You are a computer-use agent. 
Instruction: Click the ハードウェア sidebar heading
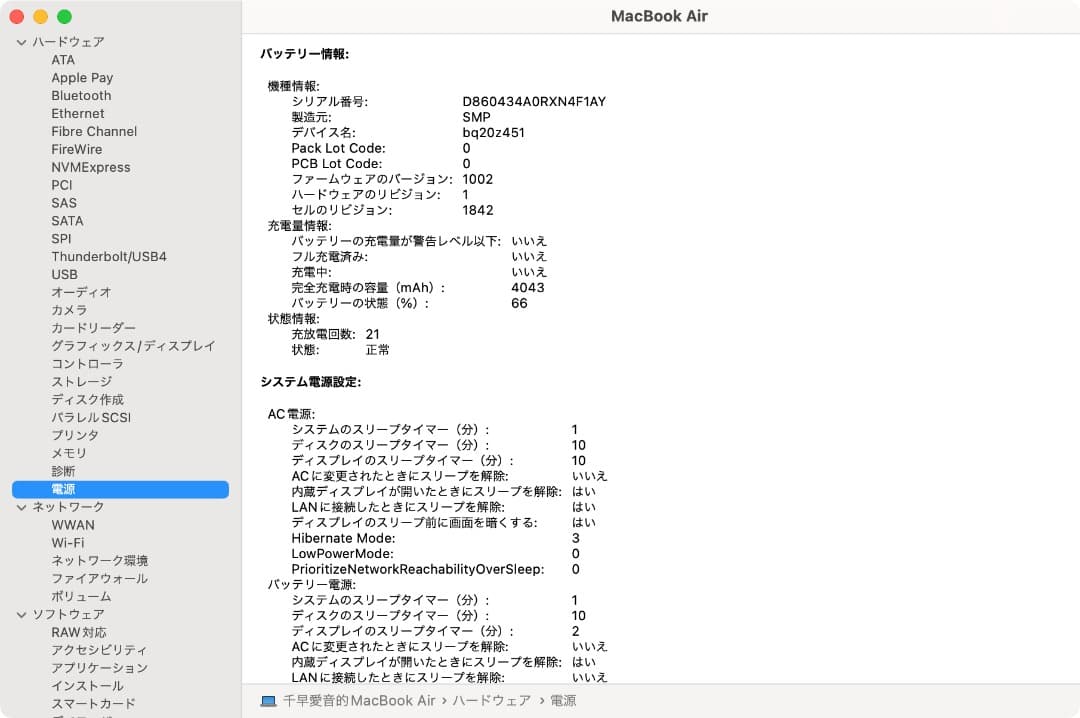pos(69,42)
